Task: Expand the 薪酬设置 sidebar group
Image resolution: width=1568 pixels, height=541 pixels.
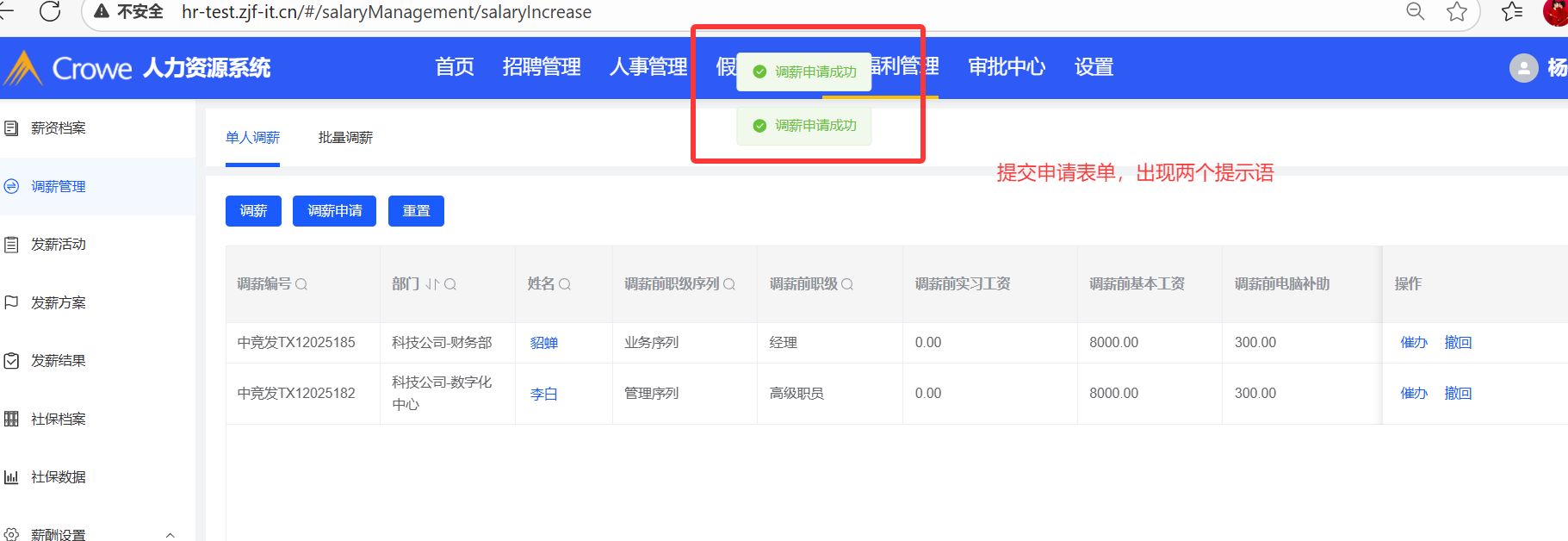Action: click(170, 535)
